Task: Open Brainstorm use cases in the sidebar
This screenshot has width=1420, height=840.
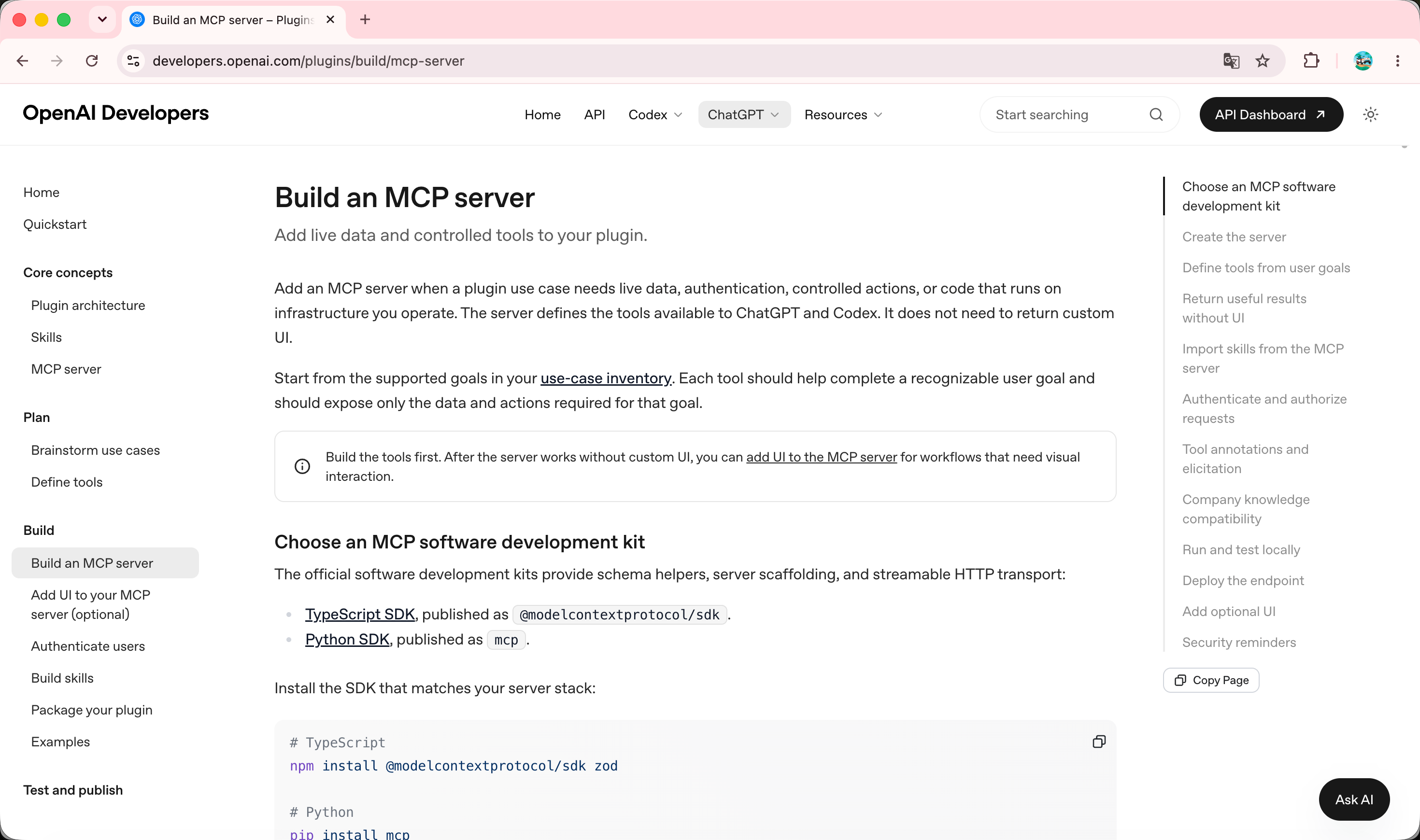Action: tap(96, 450)
